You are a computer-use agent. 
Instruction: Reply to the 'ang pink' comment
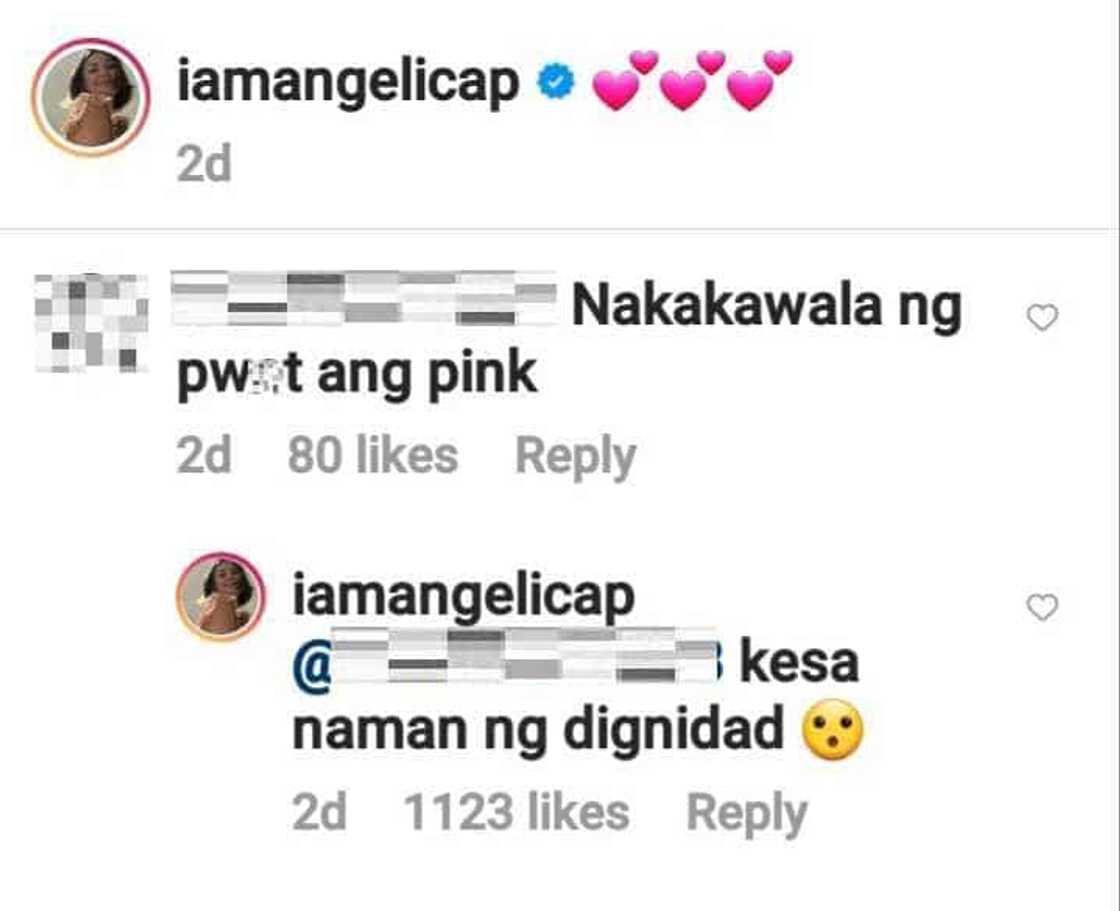click(575, 457)
